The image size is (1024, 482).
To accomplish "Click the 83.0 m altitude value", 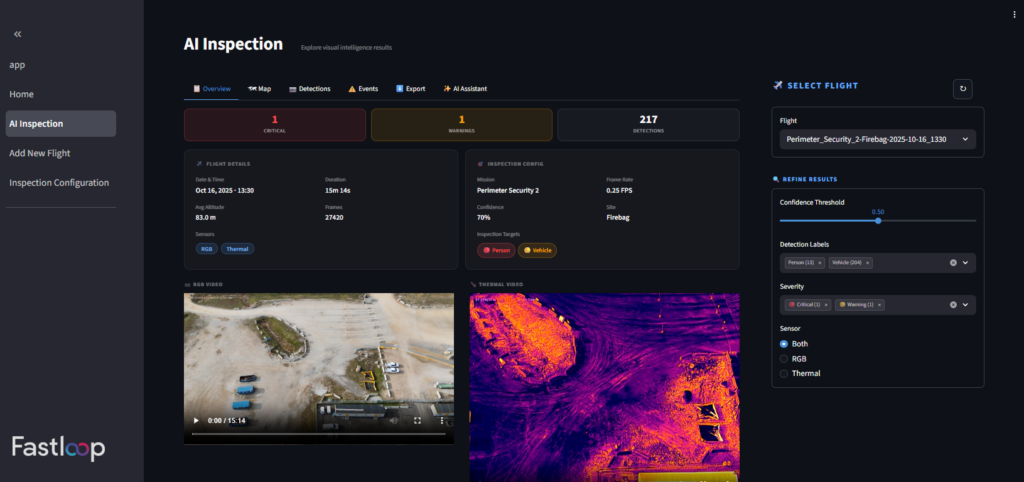I will pyautogui.click(x=206, y=217).
